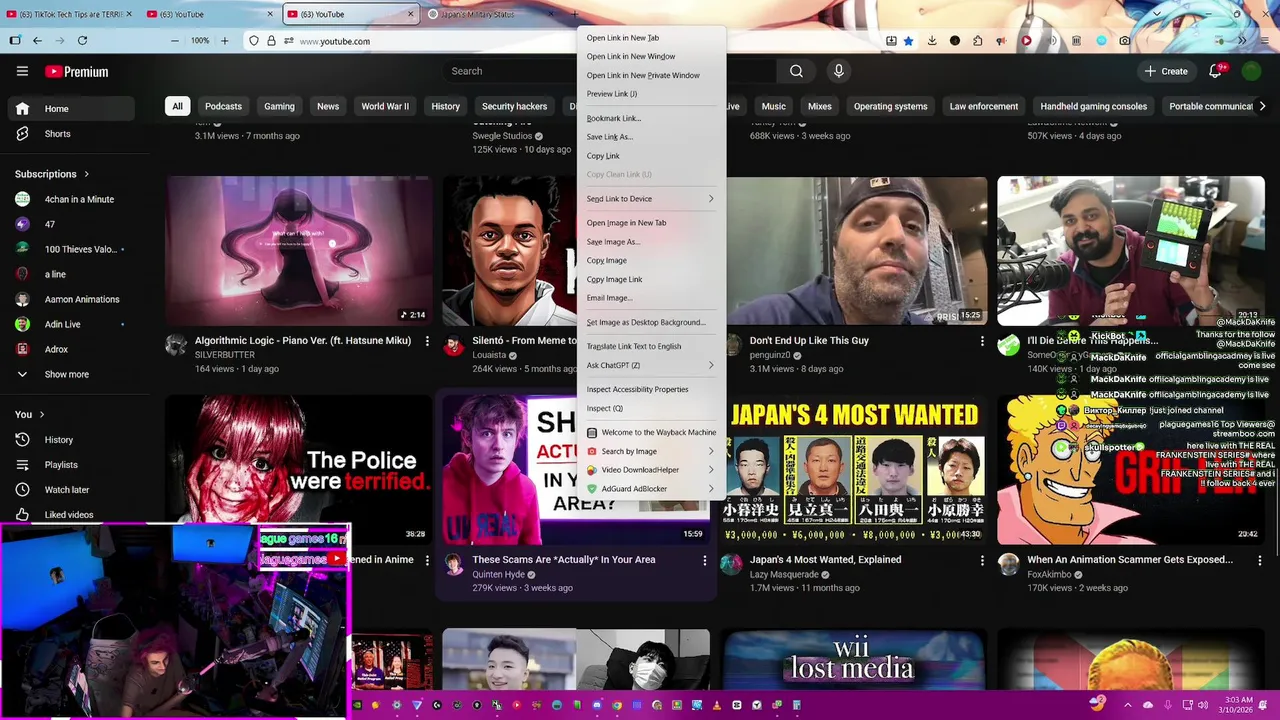Select the Operating systems filter chip
This screenshot has height=720, width=1280.
[890, 106]
